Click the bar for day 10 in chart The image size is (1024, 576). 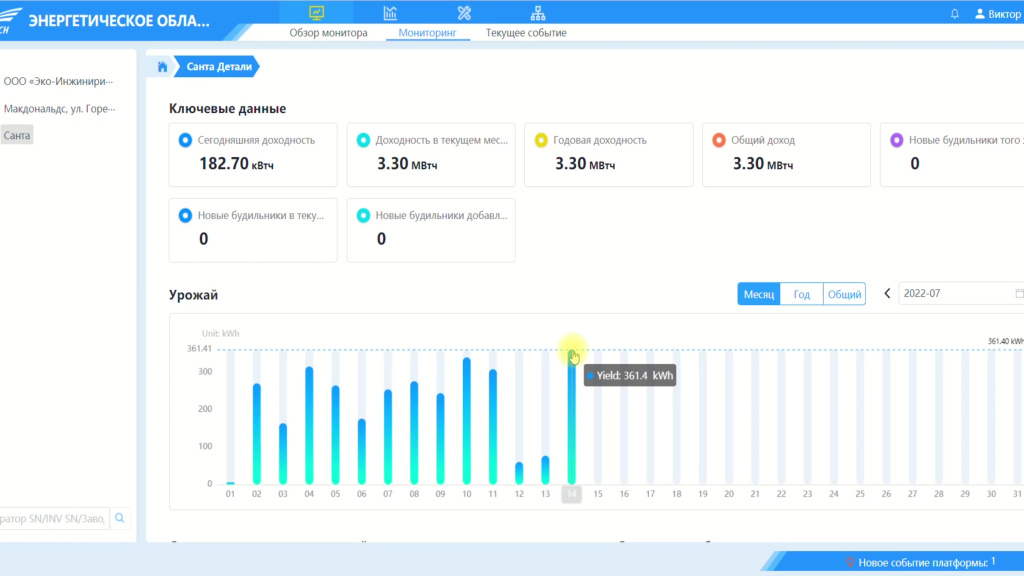(x=466, y=420)
